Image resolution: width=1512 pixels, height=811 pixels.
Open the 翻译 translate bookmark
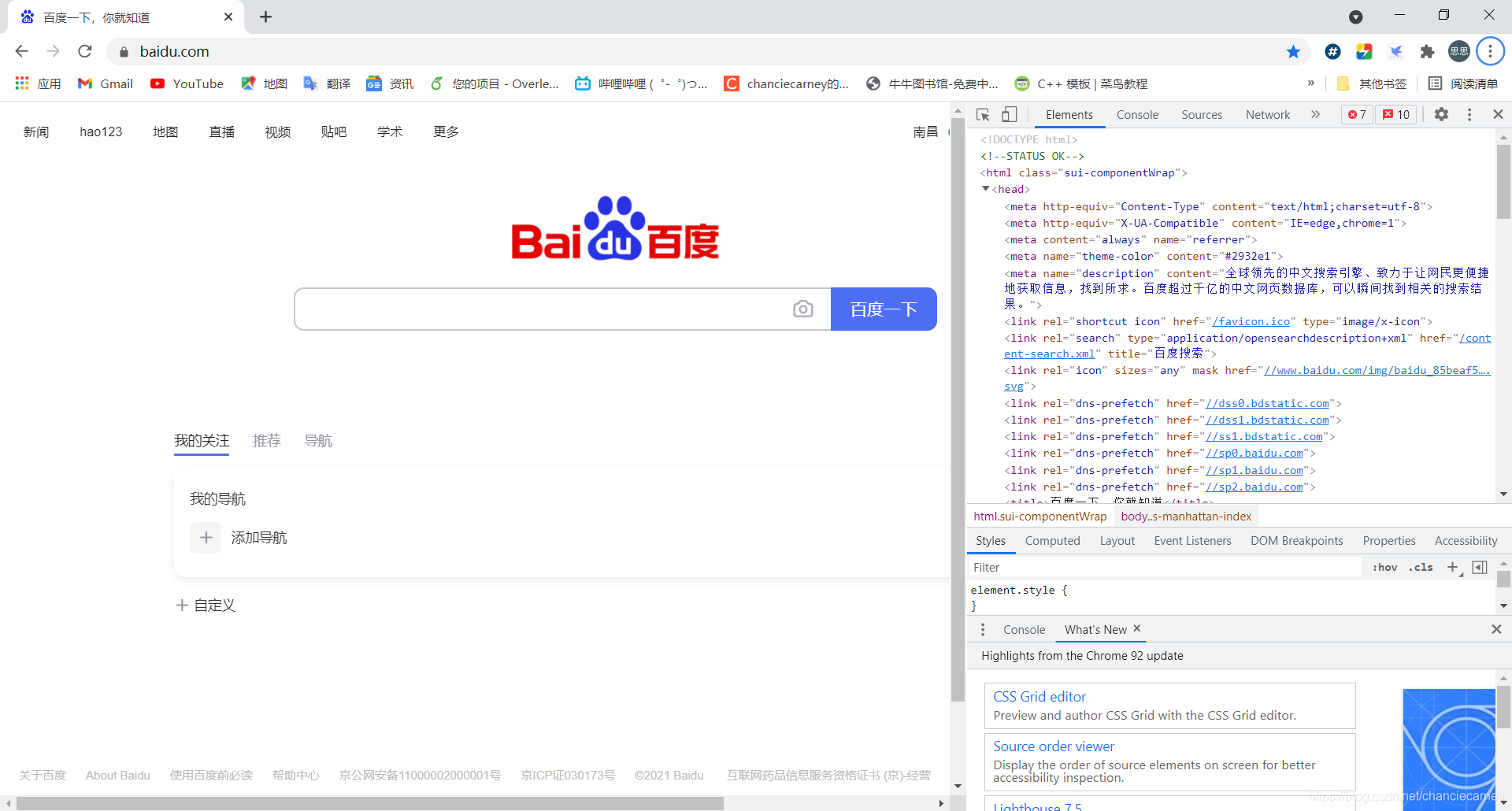[x=327, y=83]
